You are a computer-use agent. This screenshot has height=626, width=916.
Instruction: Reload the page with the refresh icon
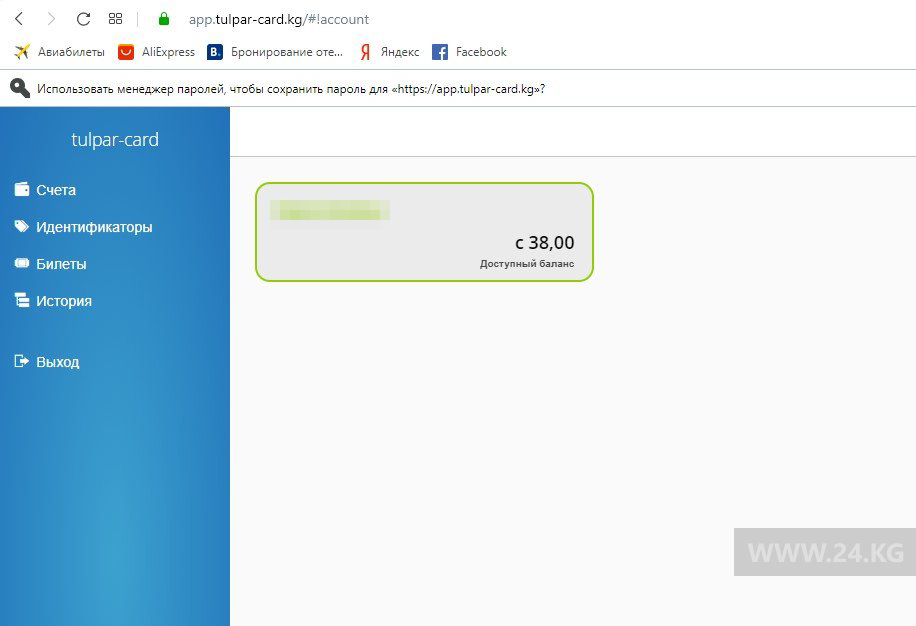(83, 19)
